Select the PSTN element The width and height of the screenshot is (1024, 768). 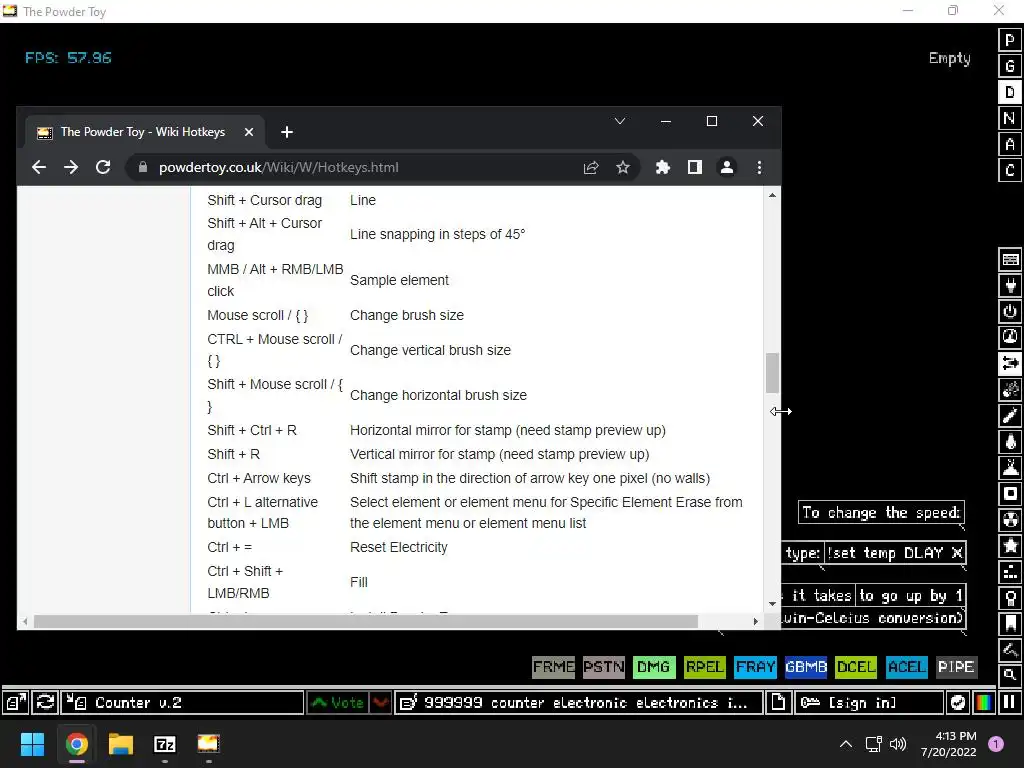[603, 667]
